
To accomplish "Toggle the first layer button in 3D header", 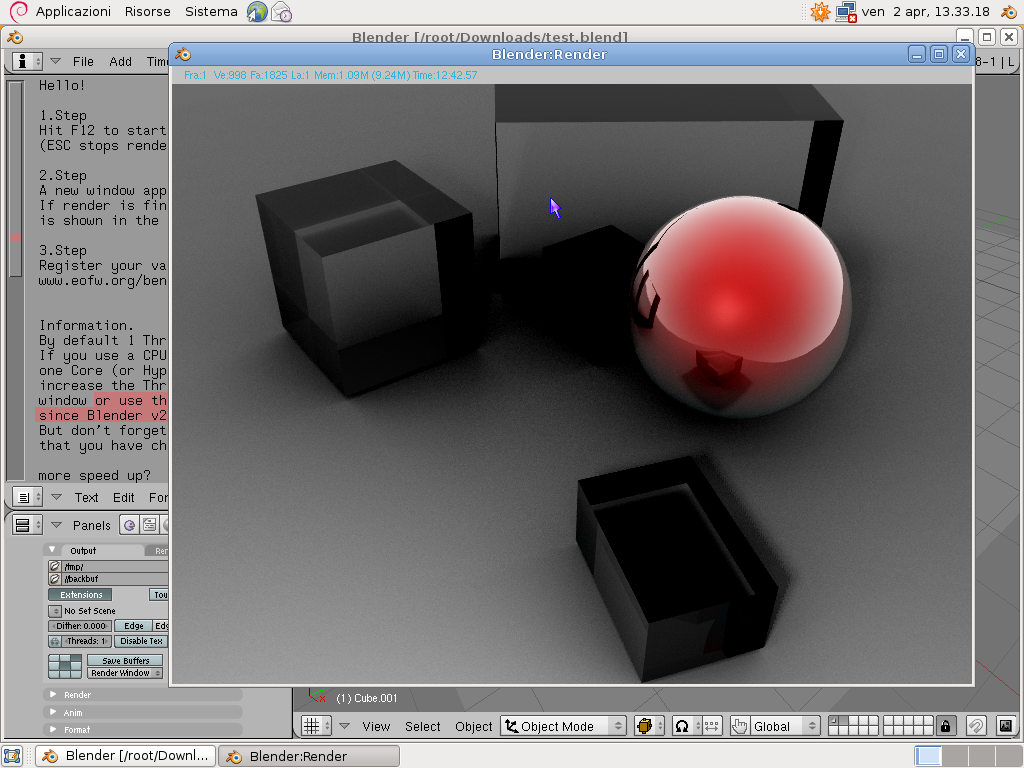I will (x=833, y=721).
